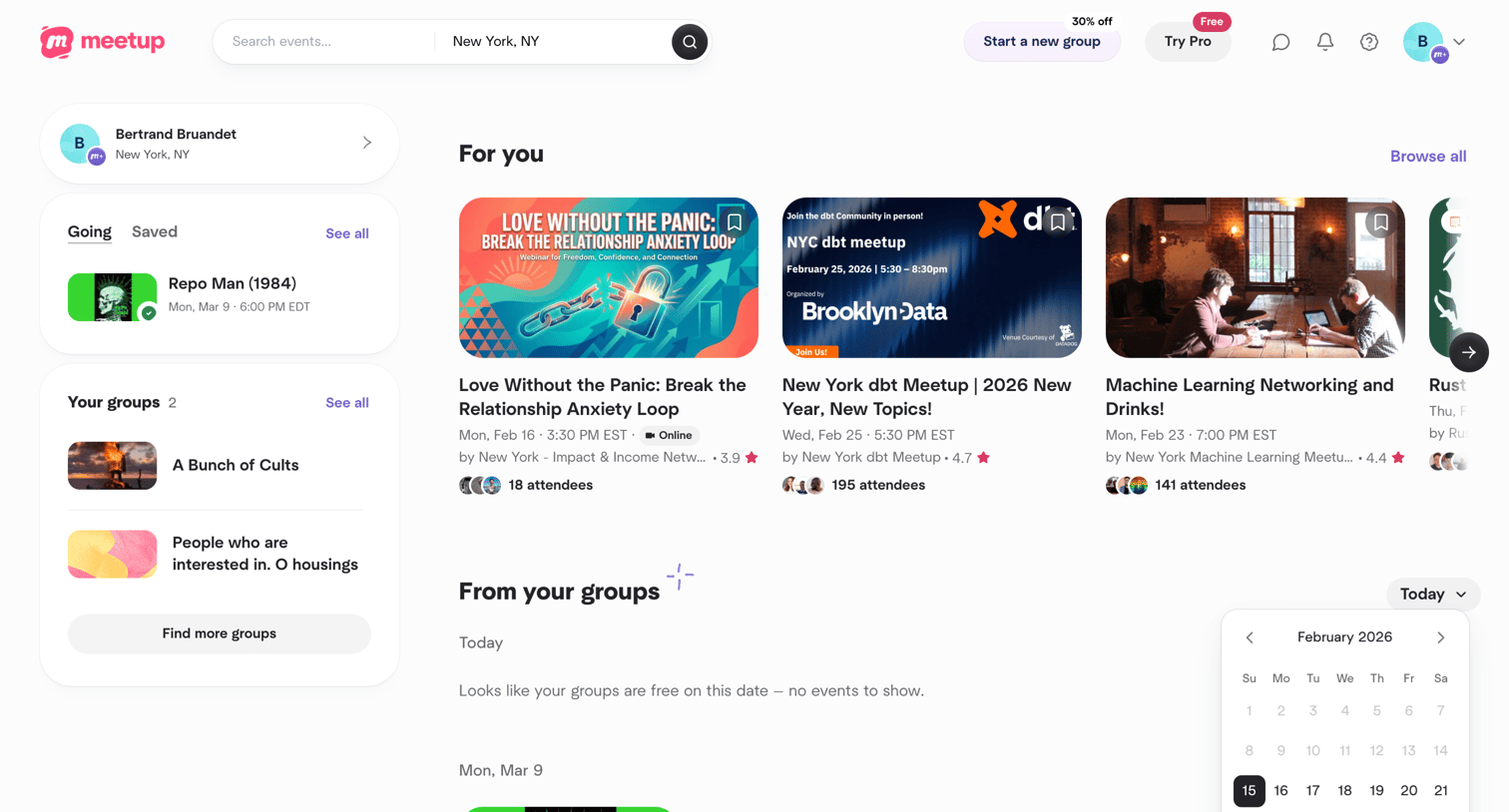Viewport: 1509px width, 812px height.
Task: Open the Repo Man (1984) event thumbnail
Action: pos(112,297)
